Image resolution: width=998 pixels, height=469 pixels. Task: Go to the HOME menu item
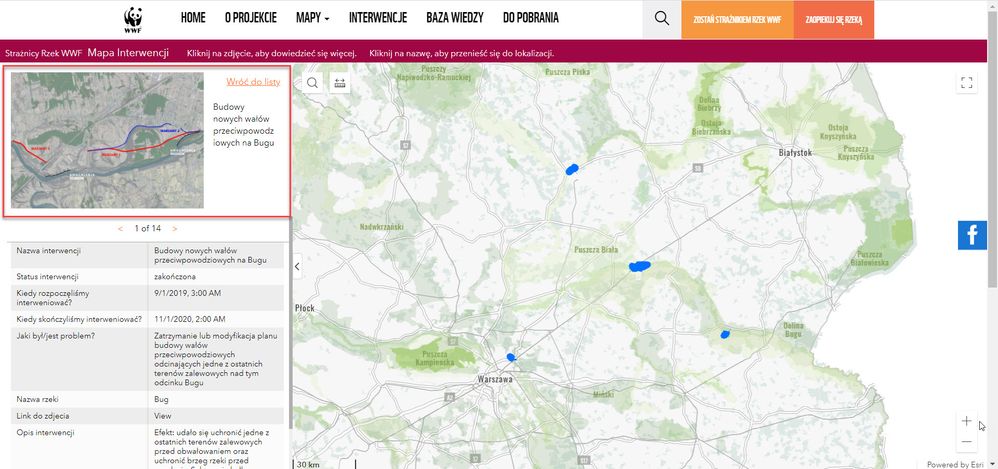click(193, 18)
